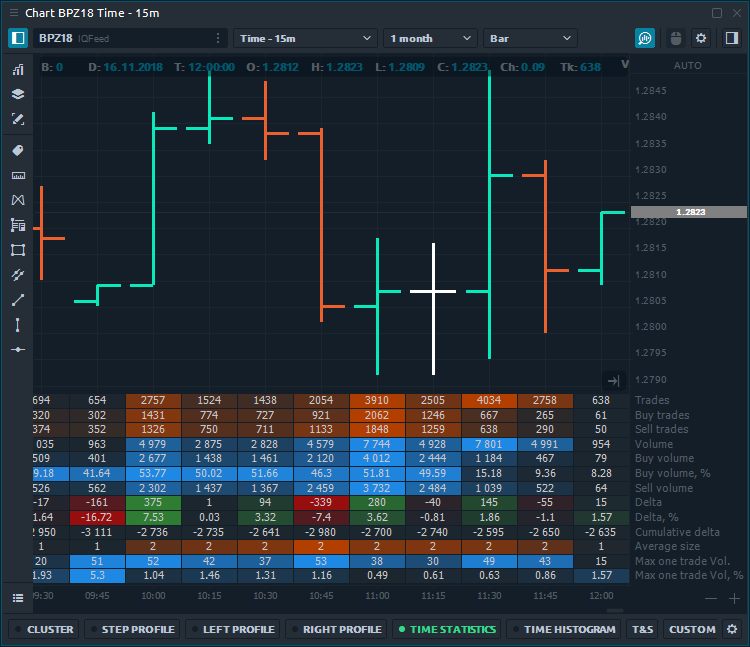Toggle the mouse trading mode icon
This screenshot has height=647, width=750.
(x=674, y=38)
